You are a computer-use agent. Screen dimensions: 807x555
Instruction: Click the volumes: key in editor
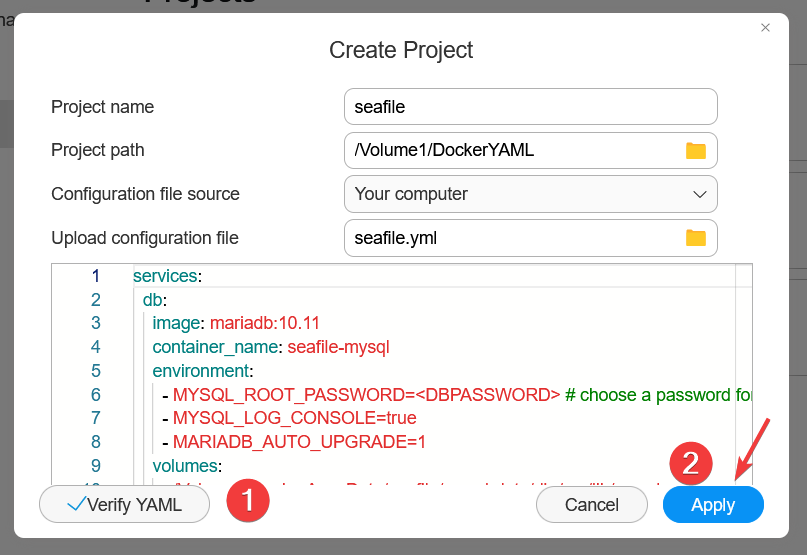[x=187, y=466]
